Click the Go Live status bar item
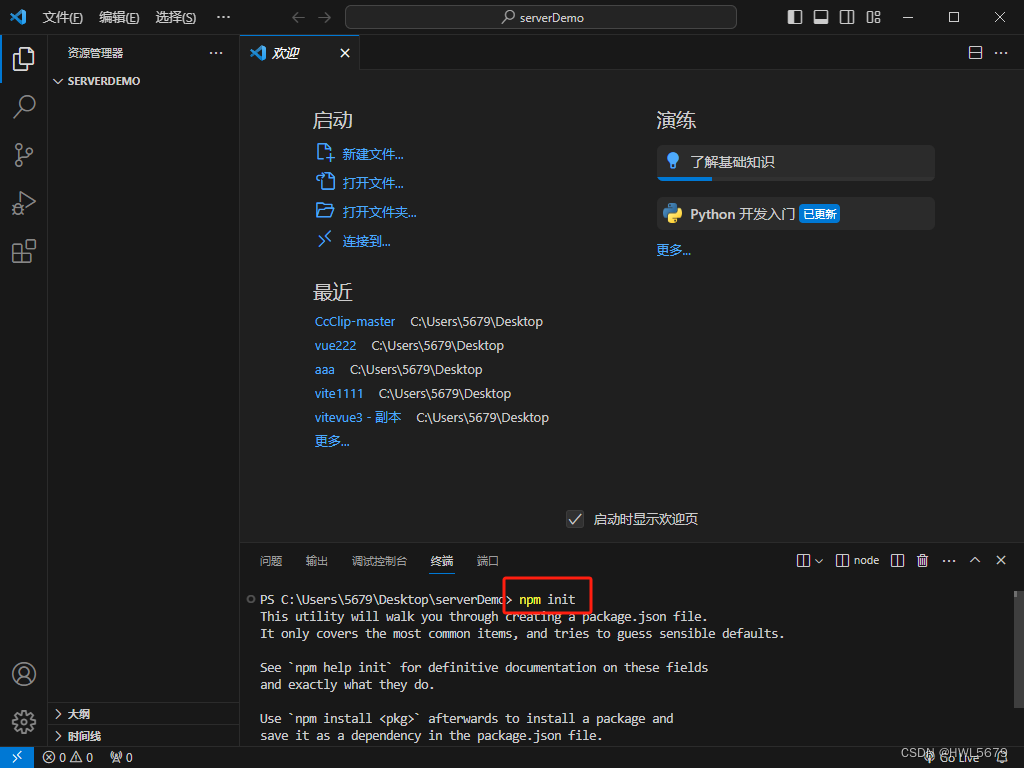The width and height of the screenshot is (1024, 768). pos(952,758)
